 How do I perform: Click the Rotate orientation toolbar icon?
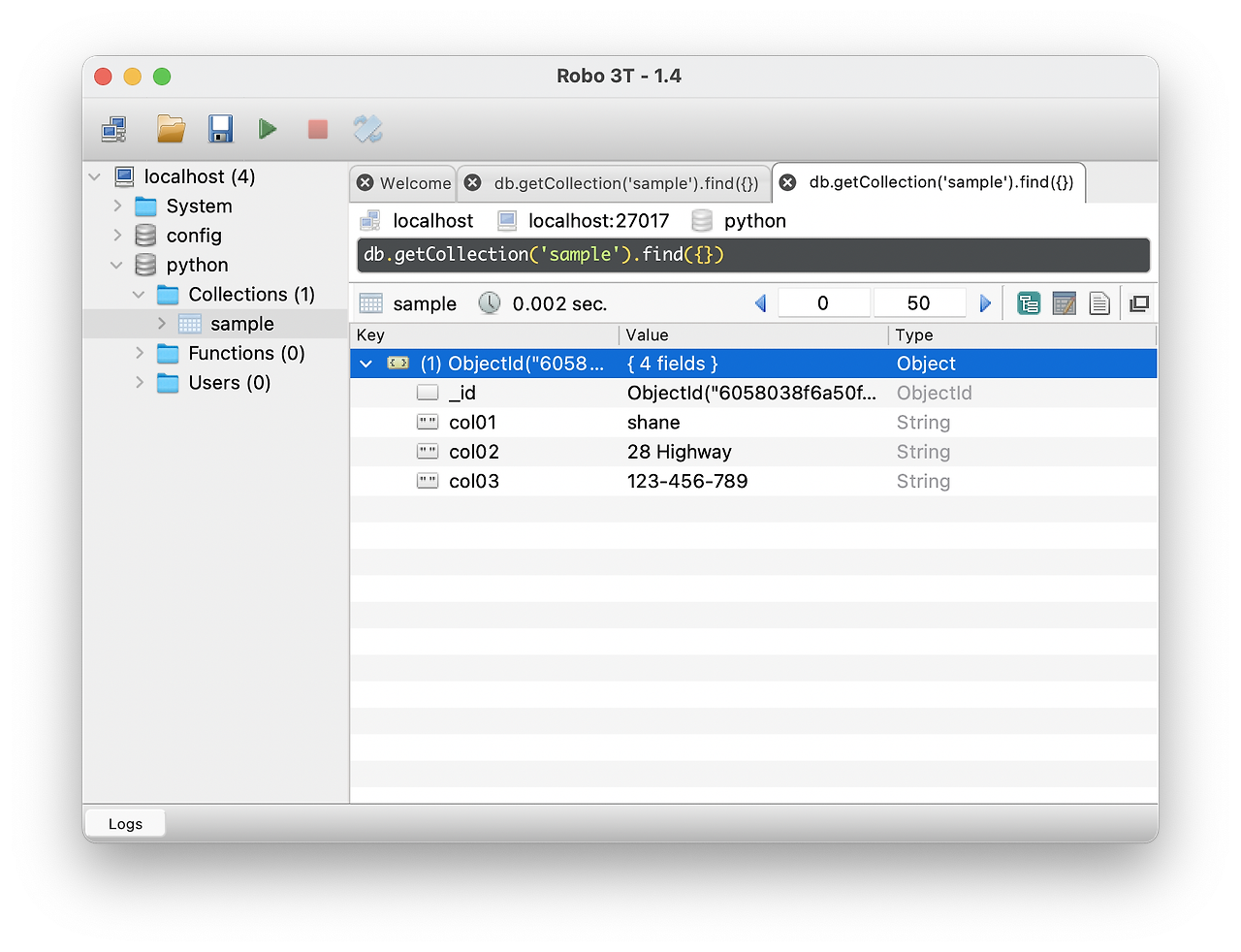coord(367,129)
